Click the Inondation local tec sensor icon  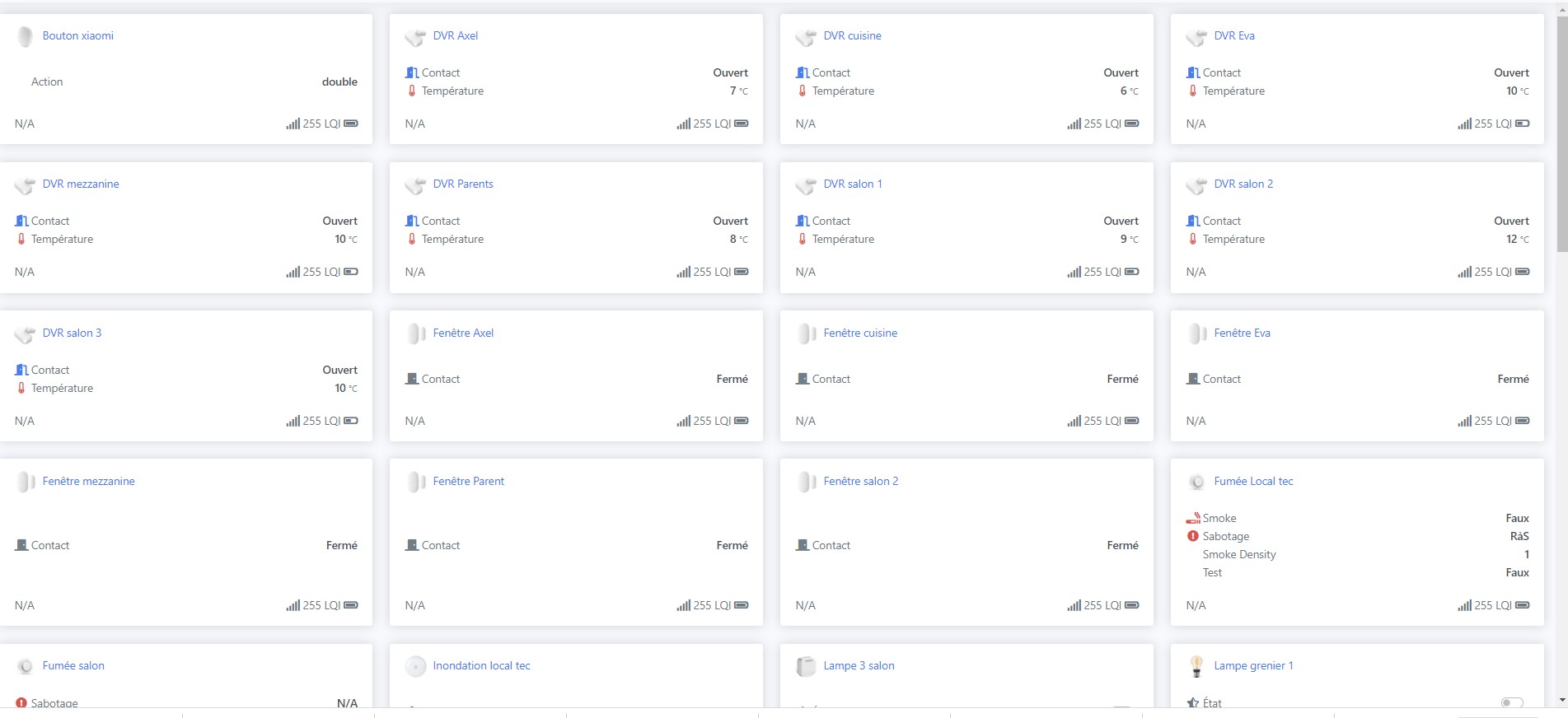click(x=416, y=666)
